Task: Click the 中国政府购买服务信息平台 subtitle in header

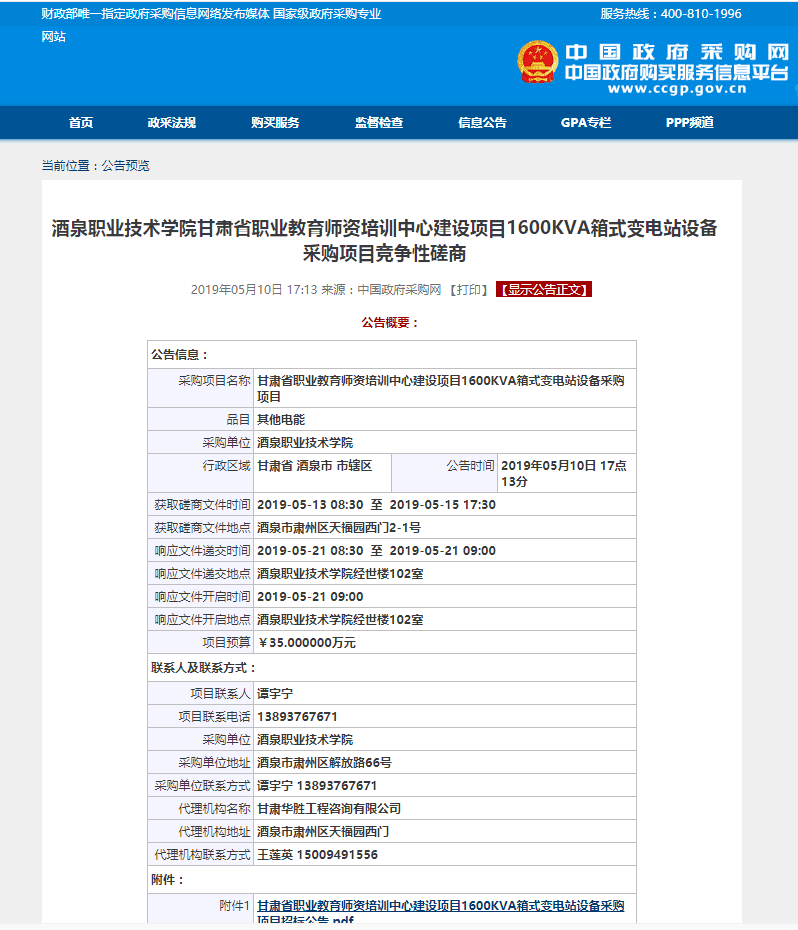Action: click(x=676, y=72)
